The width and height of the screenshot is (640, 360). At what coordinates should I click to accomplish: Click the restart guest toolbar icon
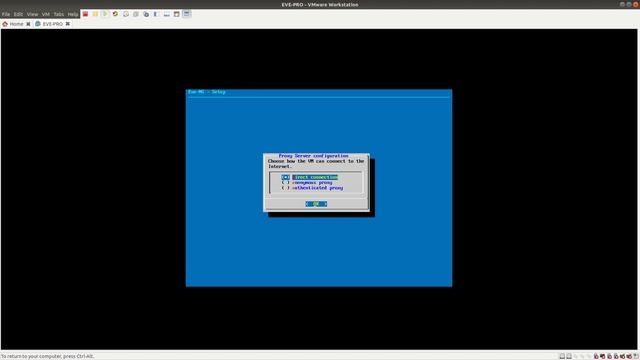(116, 14)
